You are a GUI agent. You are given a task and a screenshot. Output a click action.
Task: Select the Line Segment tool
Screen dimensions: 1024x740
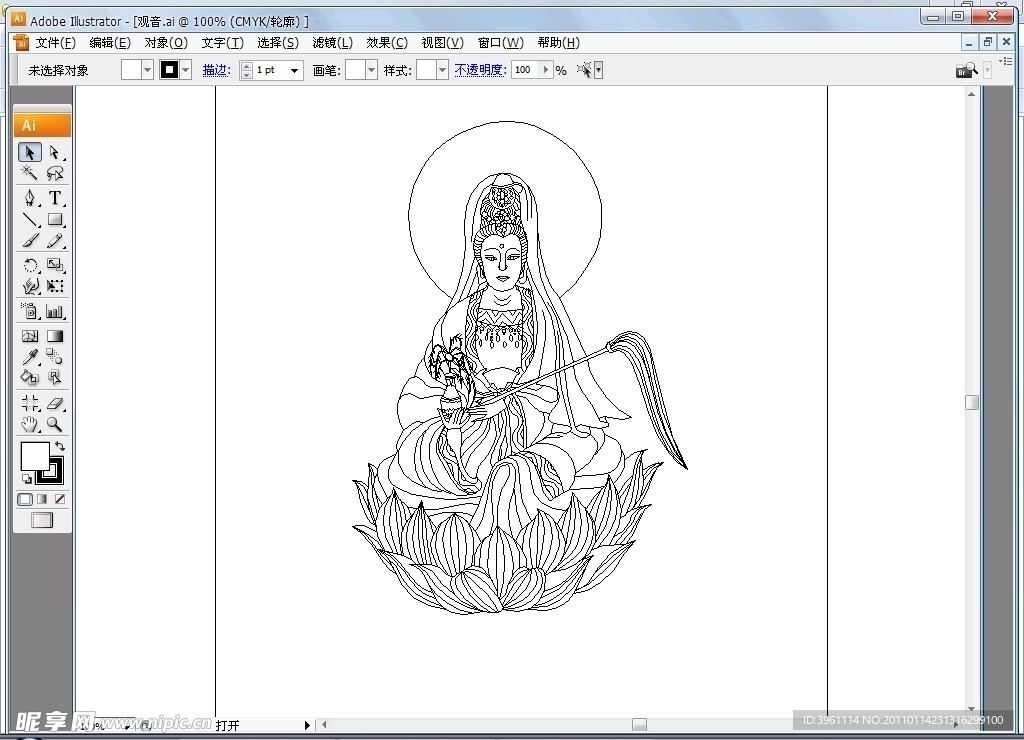[29, 219]
